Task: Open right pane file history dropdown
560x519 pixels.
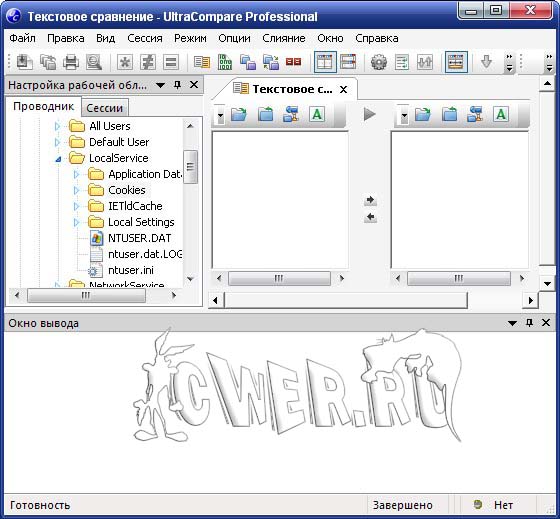Action: (x=404, y=115)
